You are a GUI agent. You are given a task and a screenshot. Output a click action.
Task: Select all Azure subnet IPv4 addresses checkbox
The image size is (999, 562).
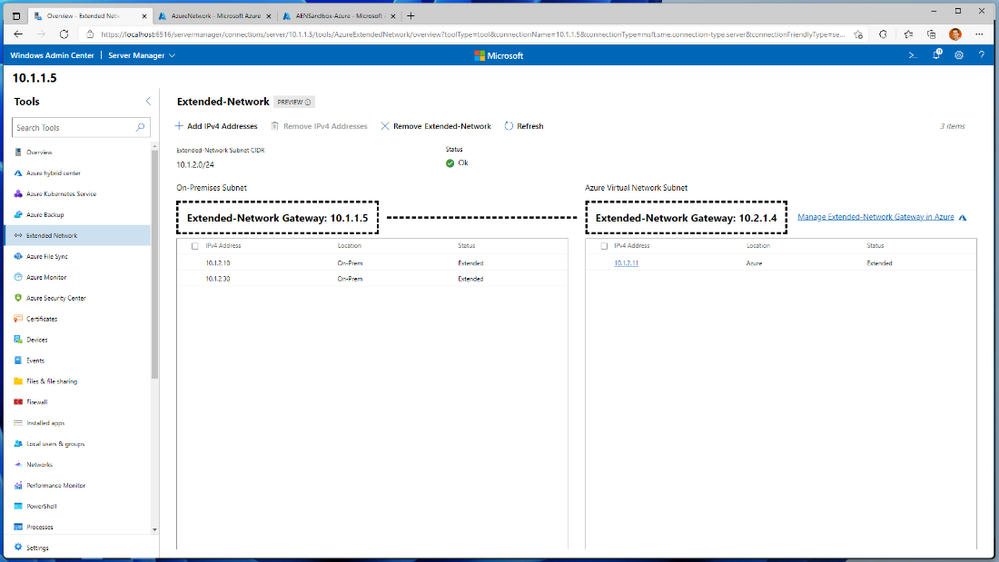604,246
